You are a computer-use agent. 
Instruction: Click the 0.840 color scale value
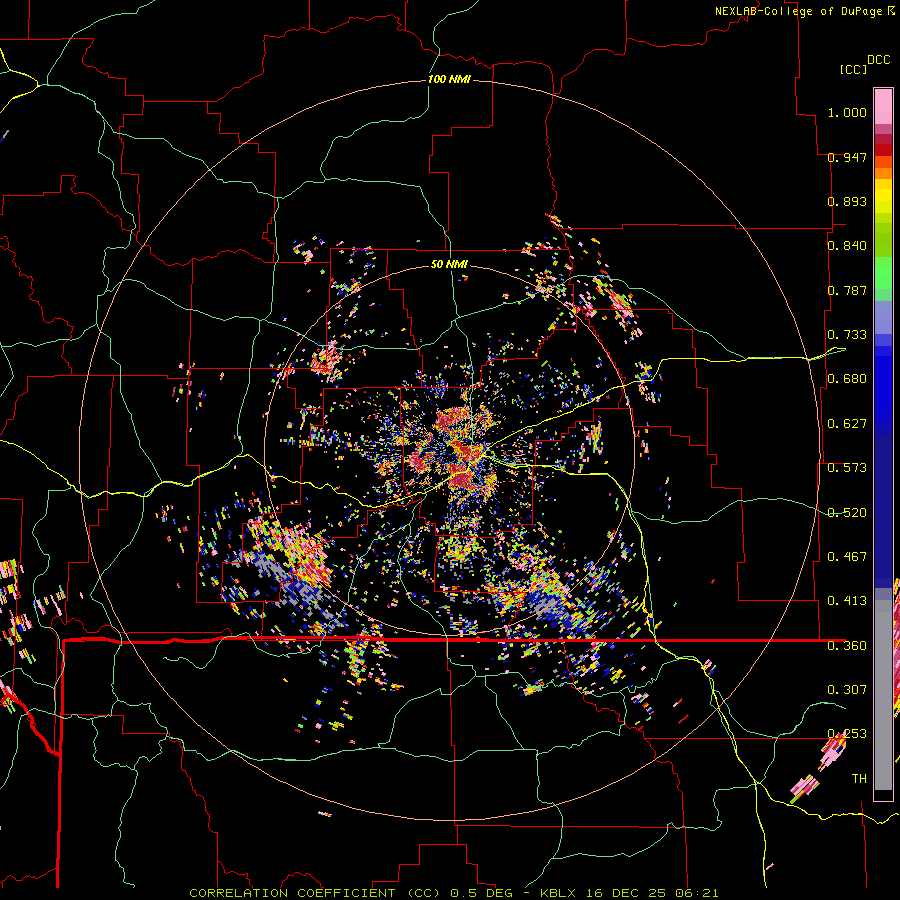point(847,246)
